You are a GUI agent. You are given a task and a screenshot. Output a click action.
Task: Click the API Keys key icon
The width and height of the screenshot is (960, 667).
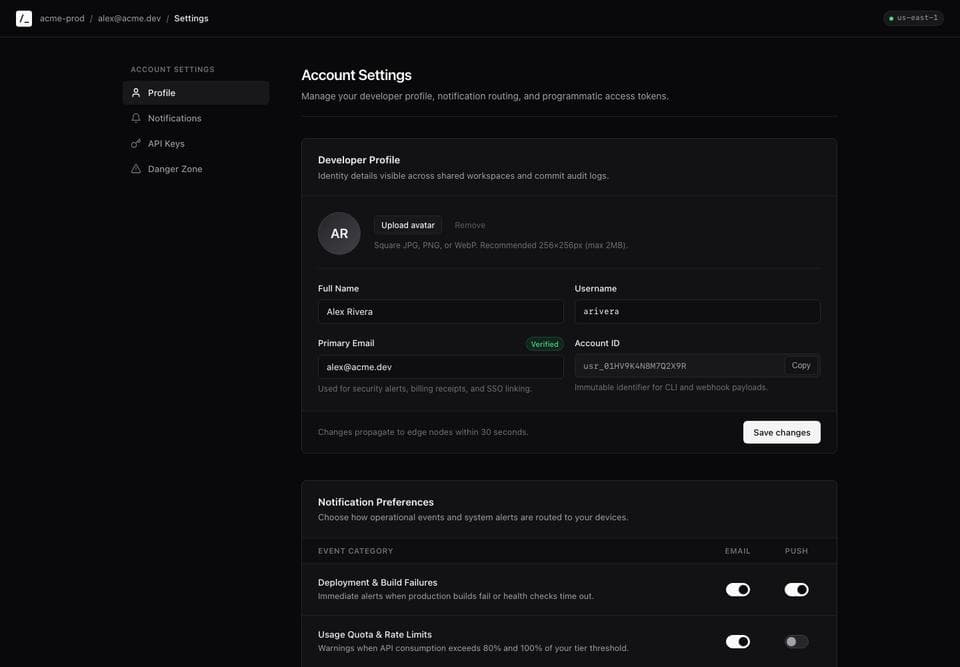136,143
